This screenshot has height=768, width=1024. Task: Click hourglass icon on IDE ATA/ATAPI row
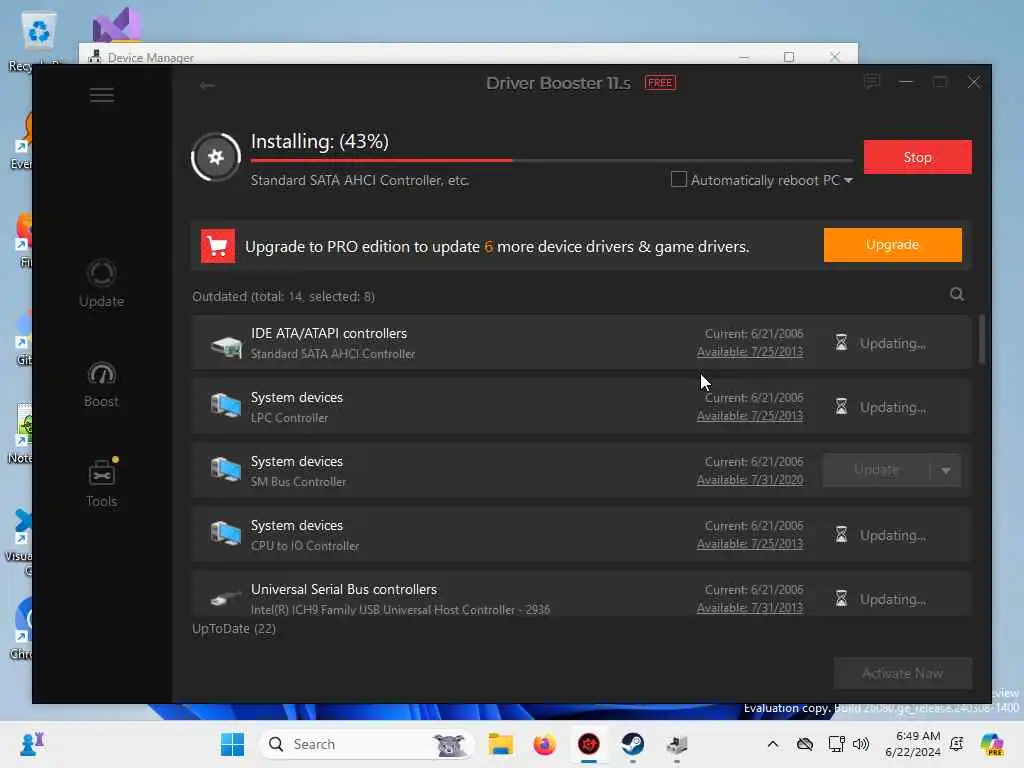(x=841, y=343)
